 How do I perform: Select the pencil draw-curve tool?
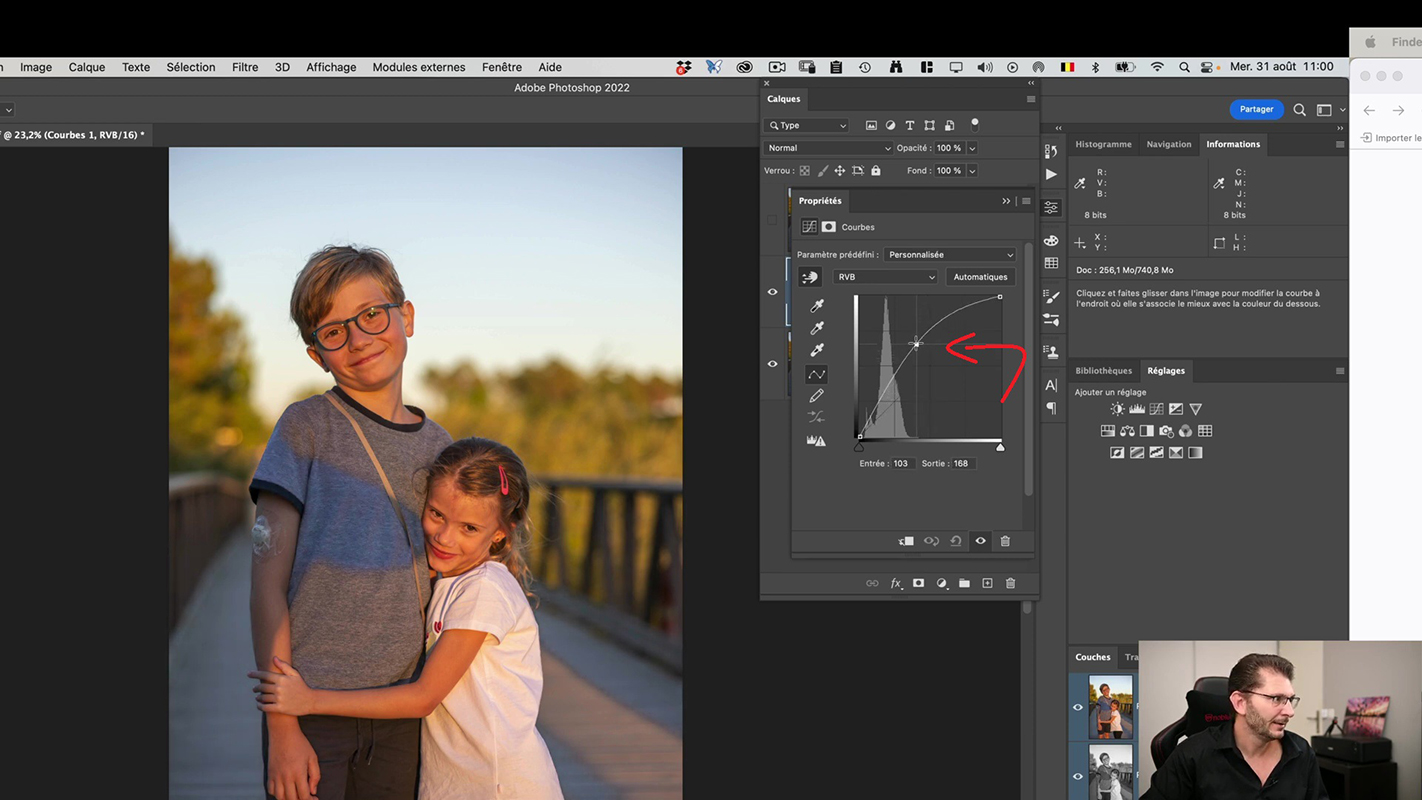coord(817,396)
